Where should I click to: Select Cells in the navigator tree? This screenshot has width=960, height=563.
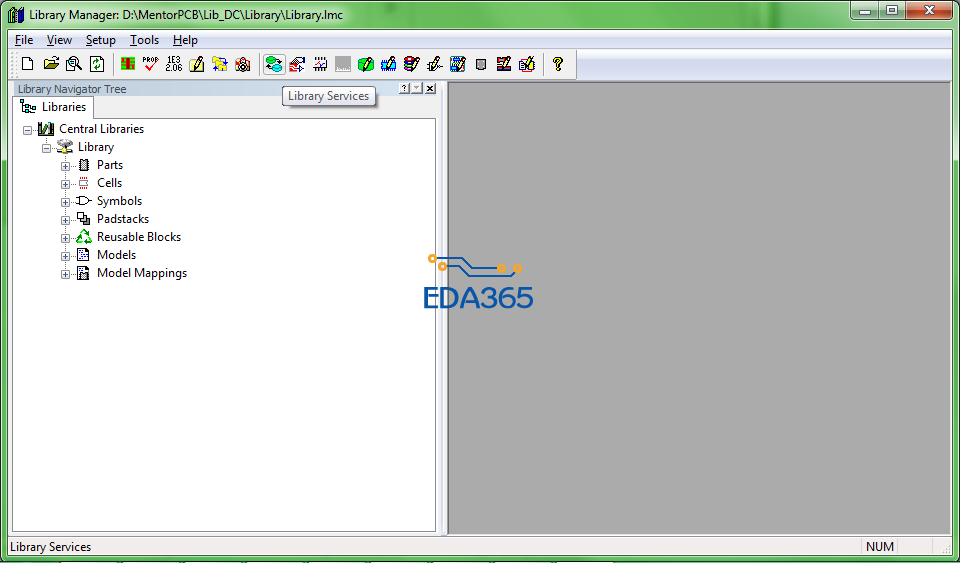(110, 183)
